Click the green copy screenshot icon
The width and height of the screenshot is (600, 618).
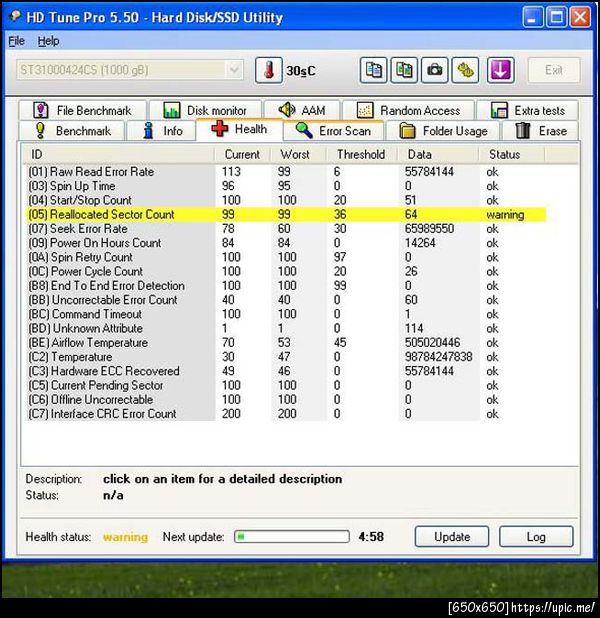pos(404,71)
